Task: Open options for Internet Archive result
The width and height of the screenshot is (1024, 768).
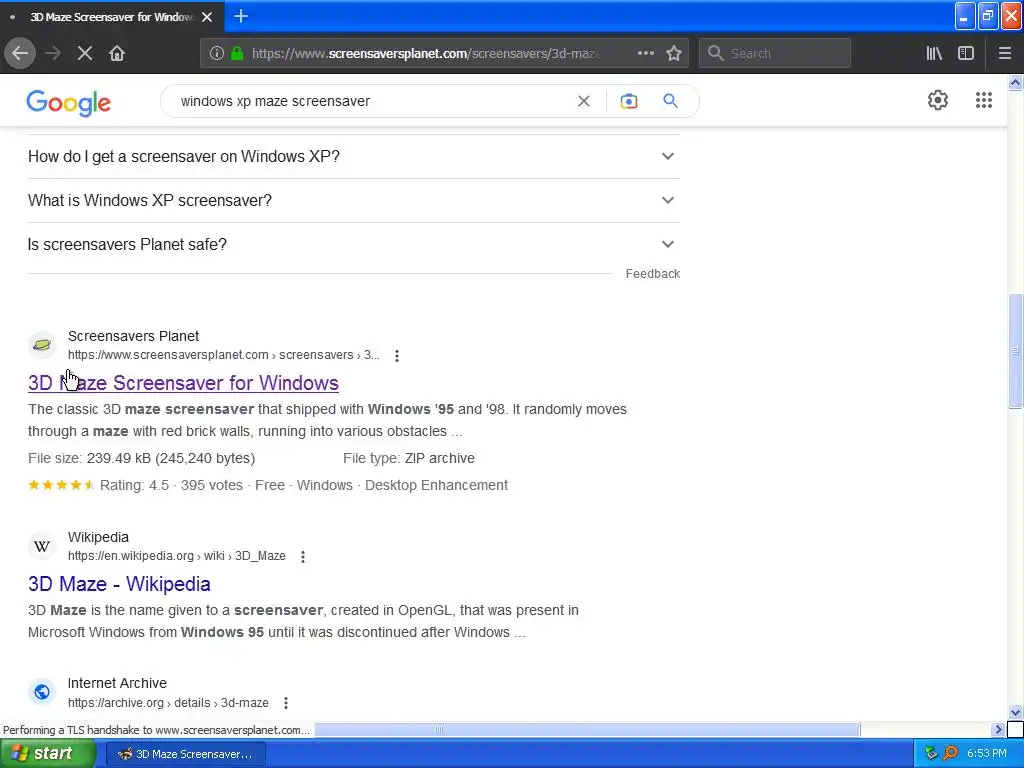Action: point(285,703)
